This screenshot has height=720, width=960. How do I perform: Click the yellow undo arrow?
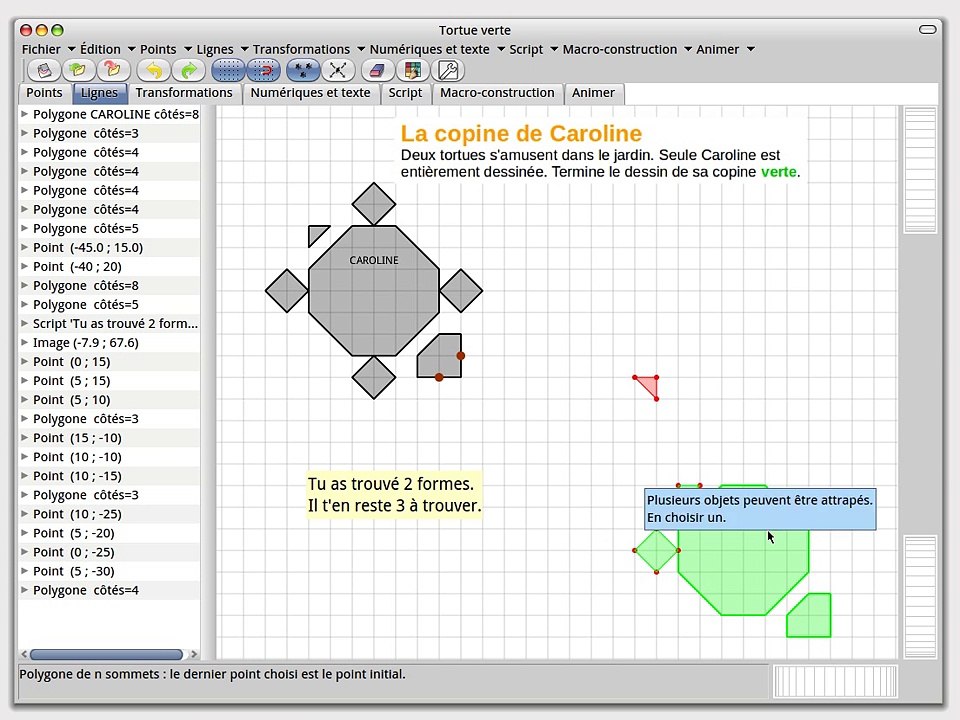click(x=154, y=70)
